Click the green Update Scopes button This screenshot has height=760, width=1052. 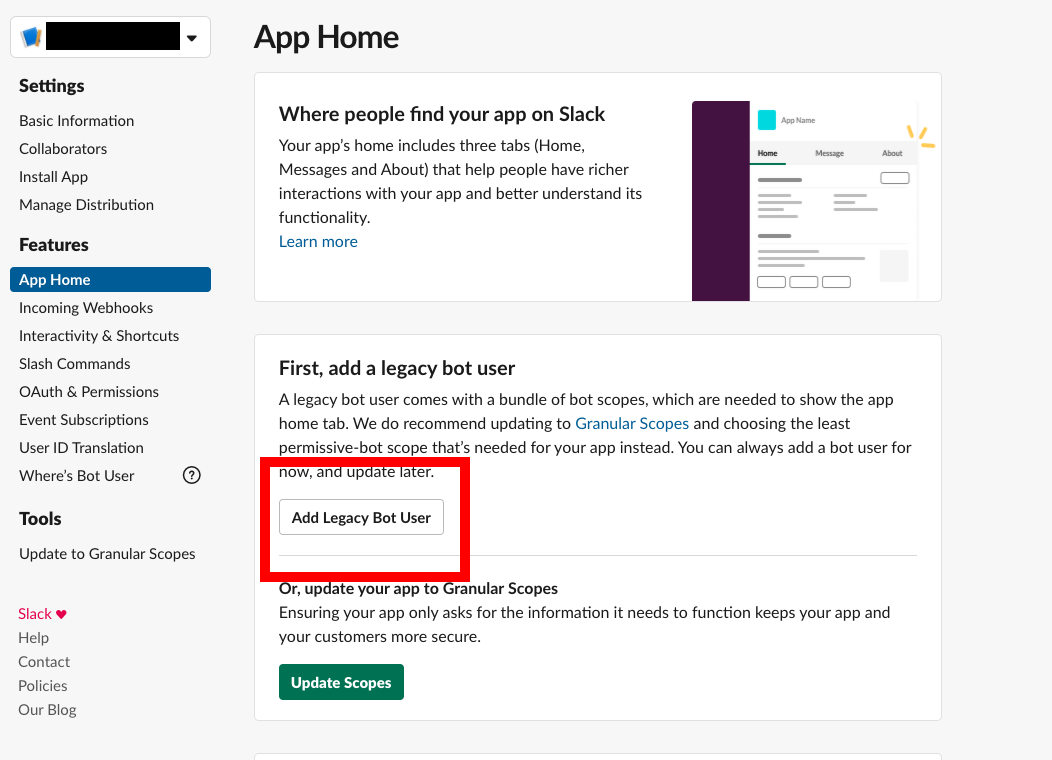point(341,682)
